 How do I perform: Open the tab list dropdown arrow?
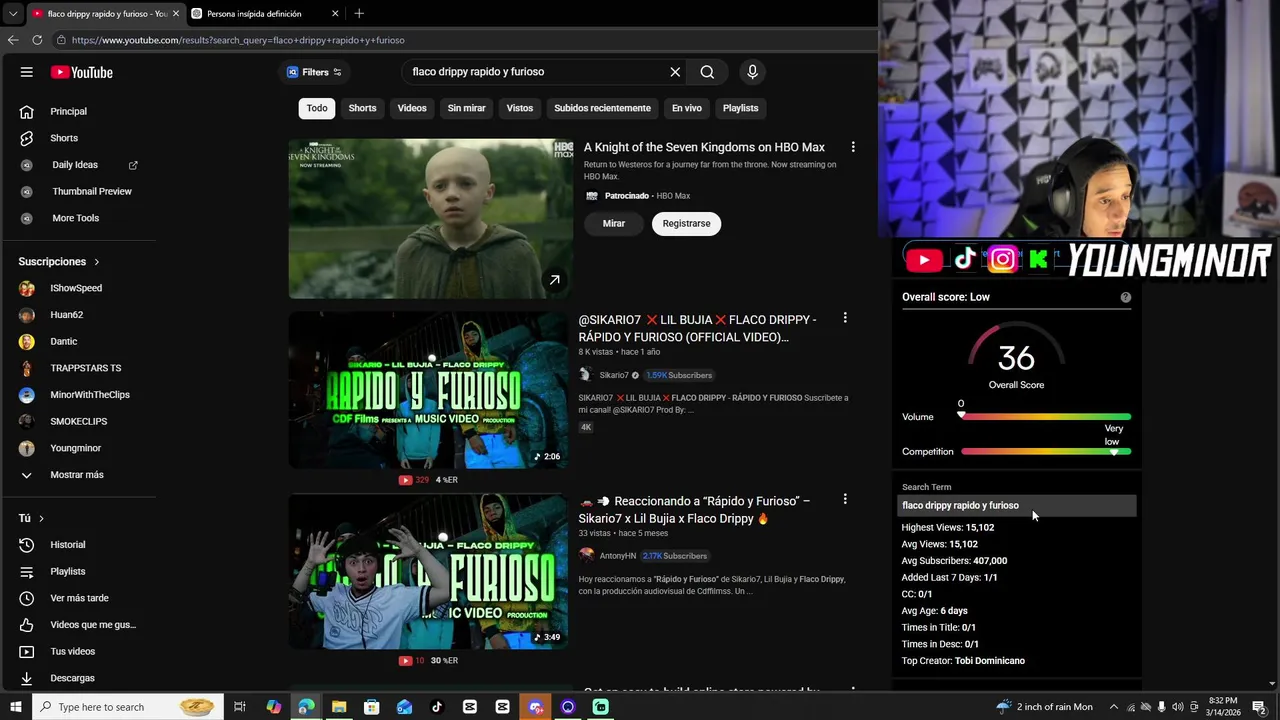pyautogui.click(x=13, y=14)
